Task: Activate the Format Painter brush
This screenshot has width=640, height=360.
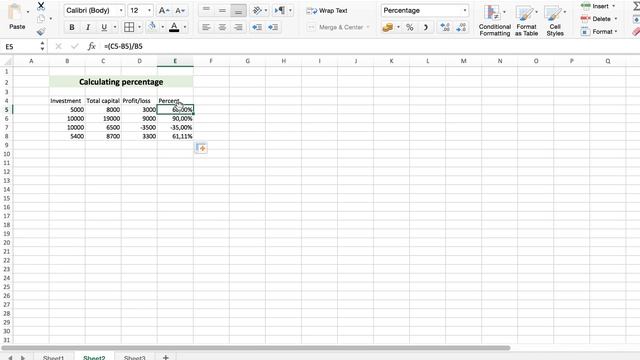Action: [x=41, y=31]
